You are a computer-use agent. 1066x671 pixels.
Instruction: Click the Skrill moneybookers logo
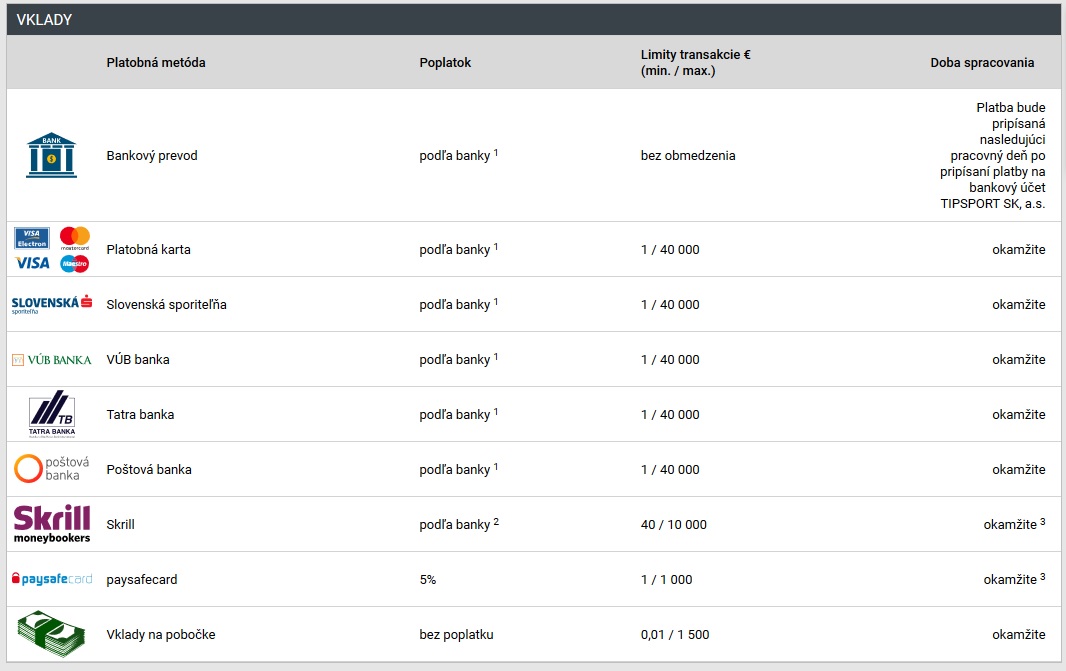click(x=52, y=524)
